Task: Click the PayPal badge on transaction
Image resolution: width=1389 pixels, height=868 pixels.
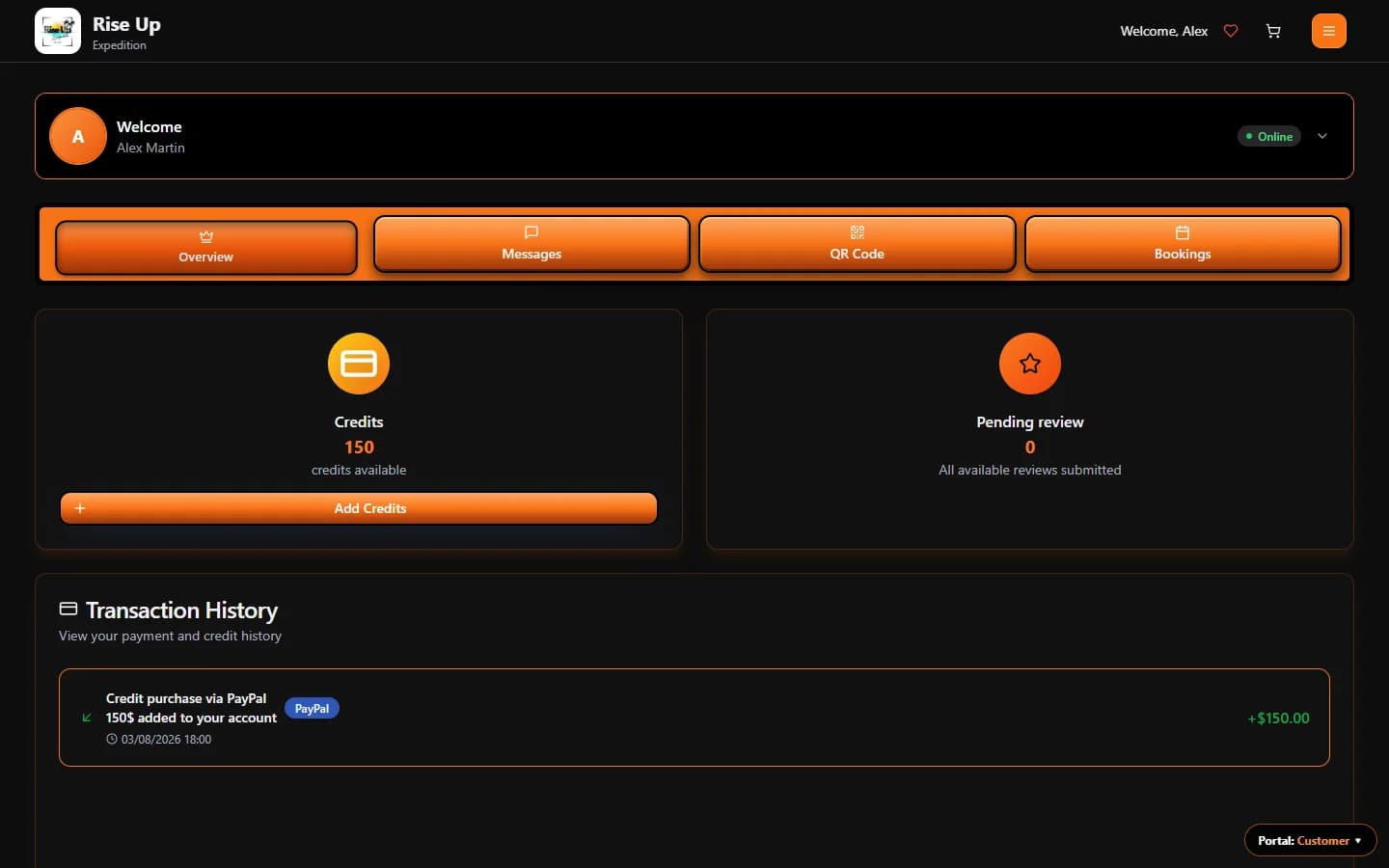Action: coord(312,708)
